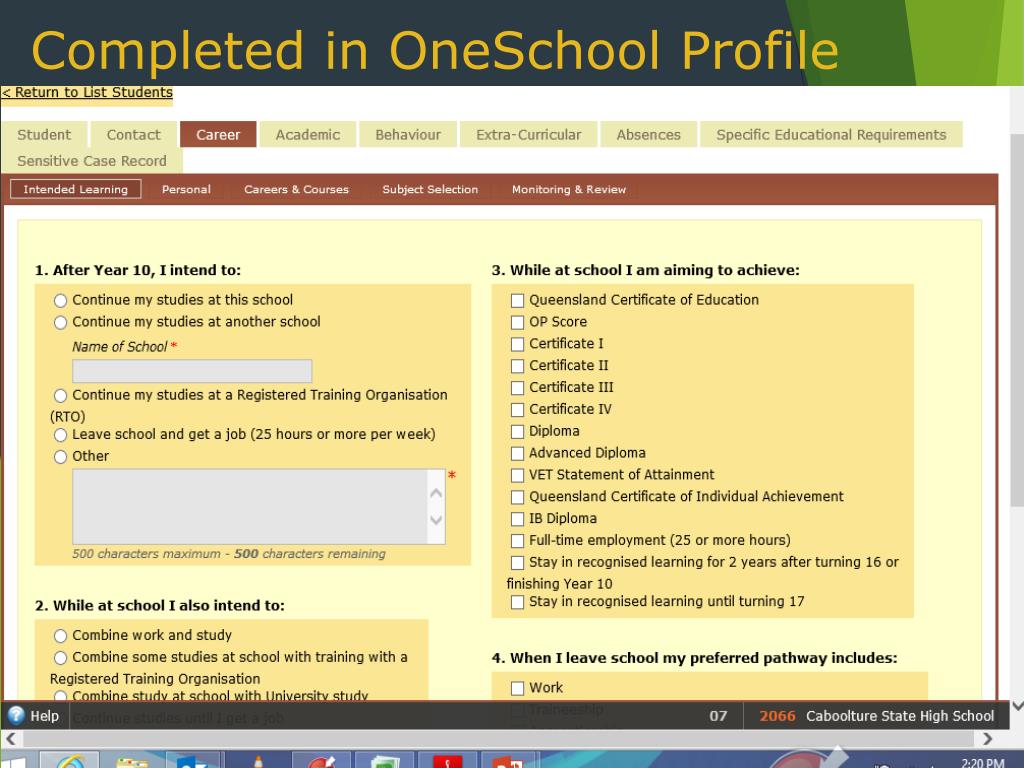1024x768 pixels.
Task: Click the down arrow in the Other text box
Action: click(436, 520)
